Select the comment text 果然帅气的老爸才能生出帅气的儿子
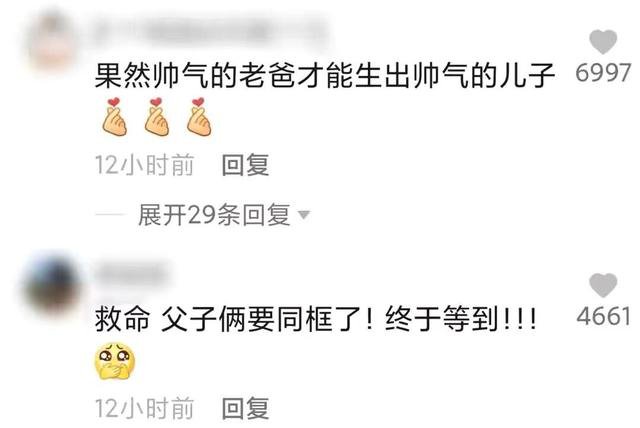The height and width of the screenshot is (428, 640). pyautogui.click(x=325, y=76)
